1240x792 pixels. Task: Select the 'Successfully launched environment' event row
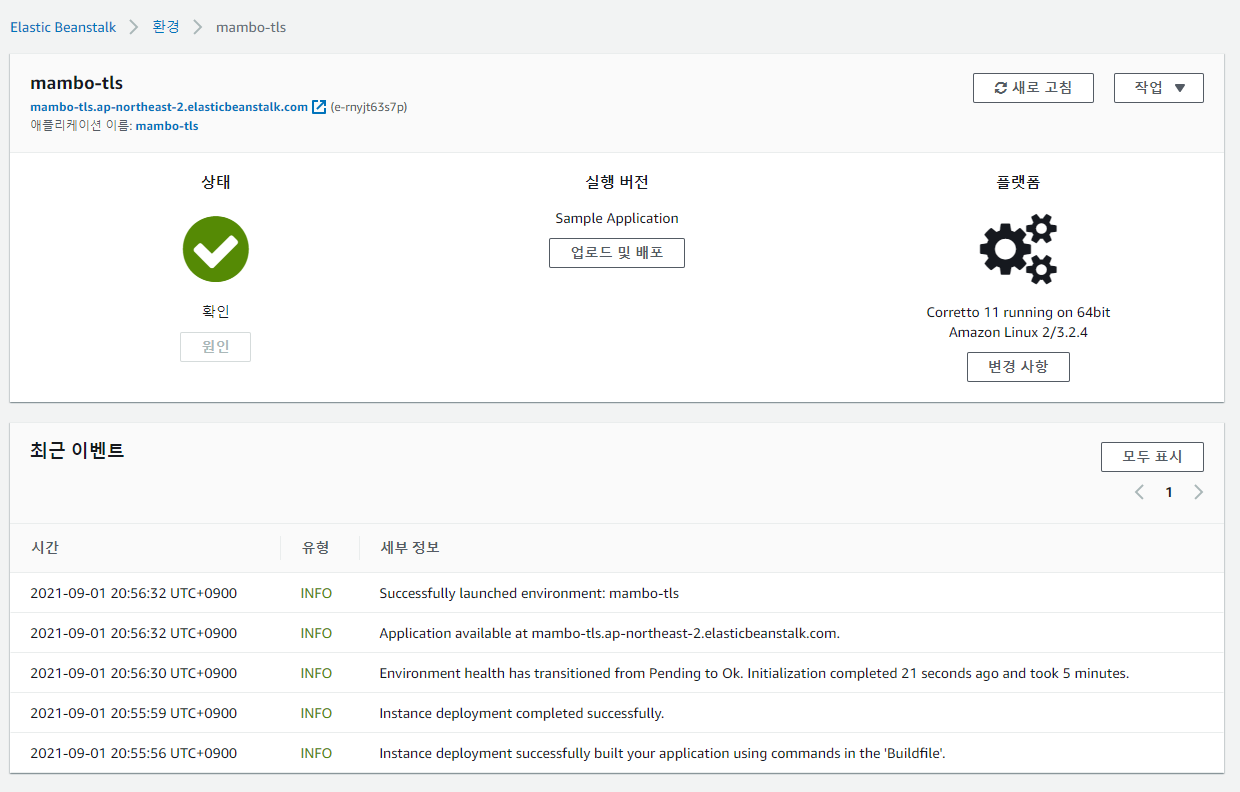[x=528, y=593]
